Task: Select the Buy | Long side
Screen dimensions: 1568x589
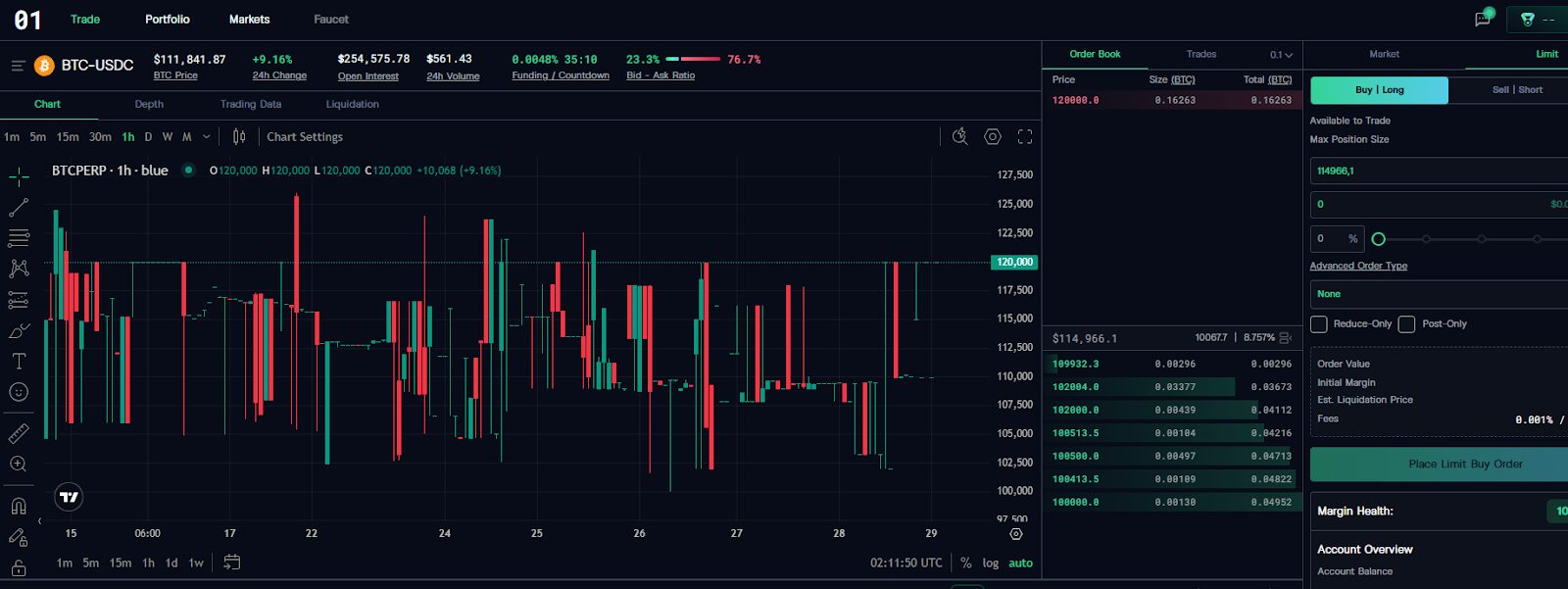Action: pos(1379,90)
